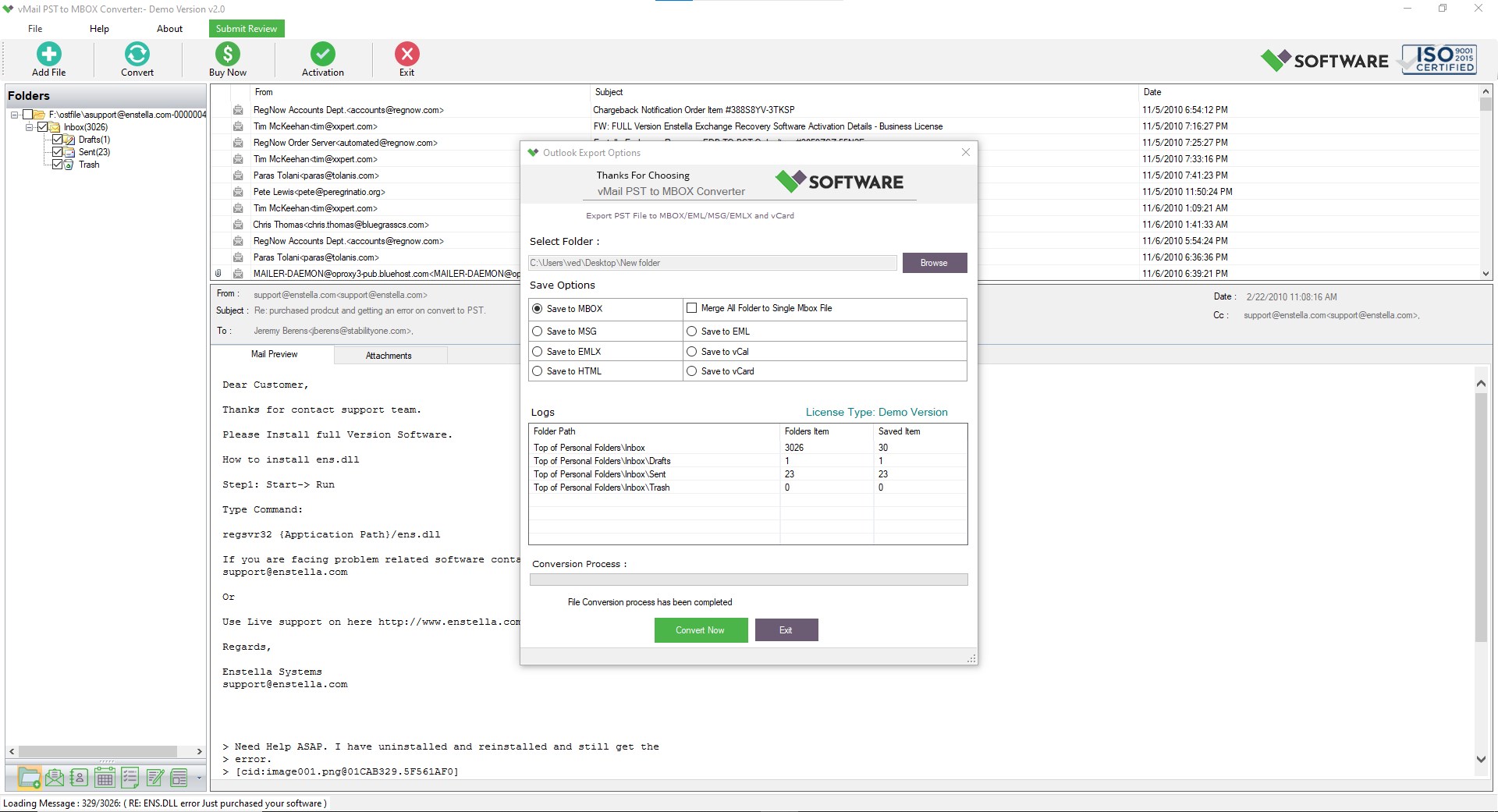Image resolution: width=1498 pixels, height=812 pixels.
Task: Click the Browse button
Action: [x=935, y=263]
